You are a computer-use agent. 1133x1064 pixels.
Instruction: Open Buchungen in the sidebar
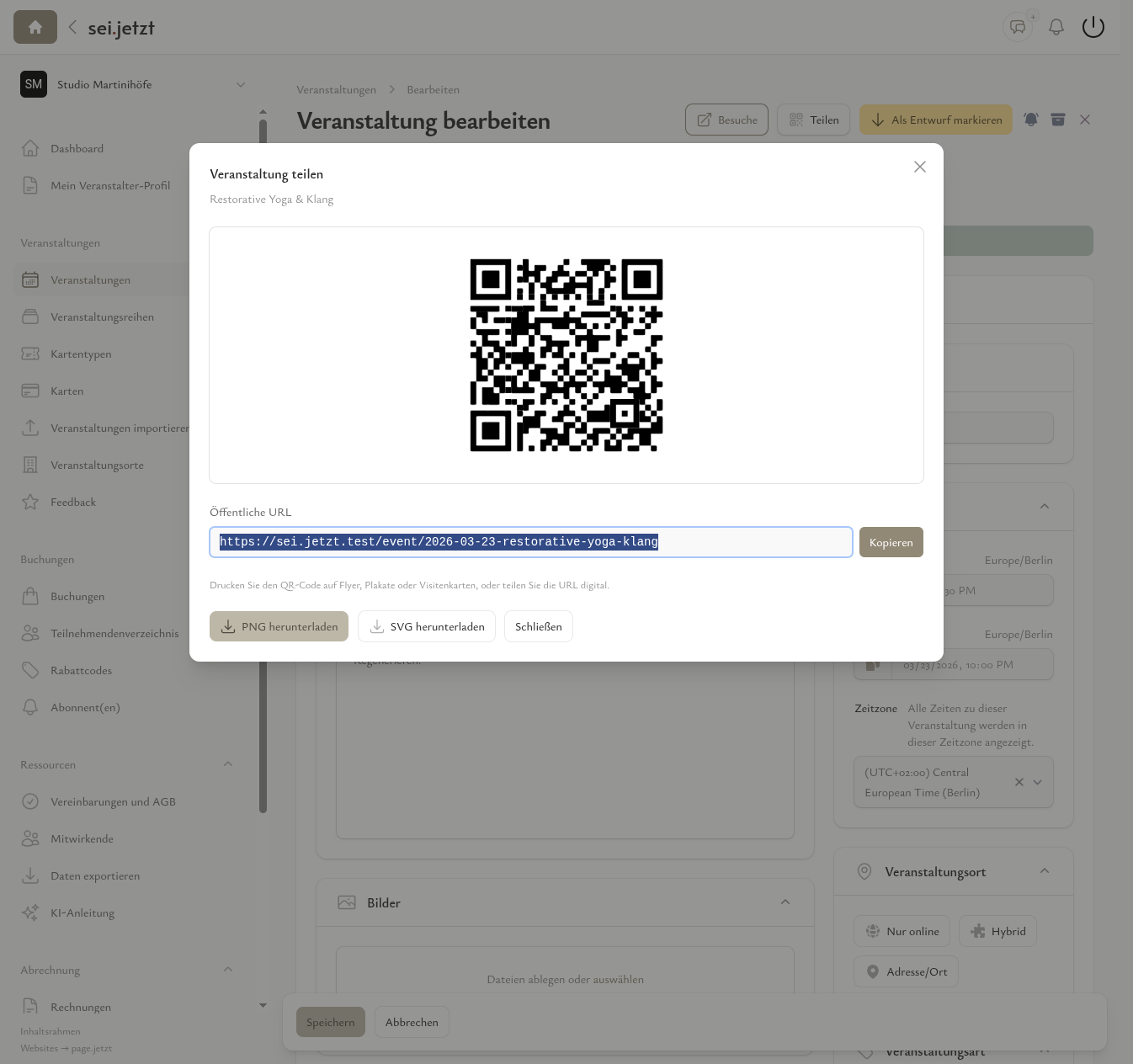[x=77, y=596]
